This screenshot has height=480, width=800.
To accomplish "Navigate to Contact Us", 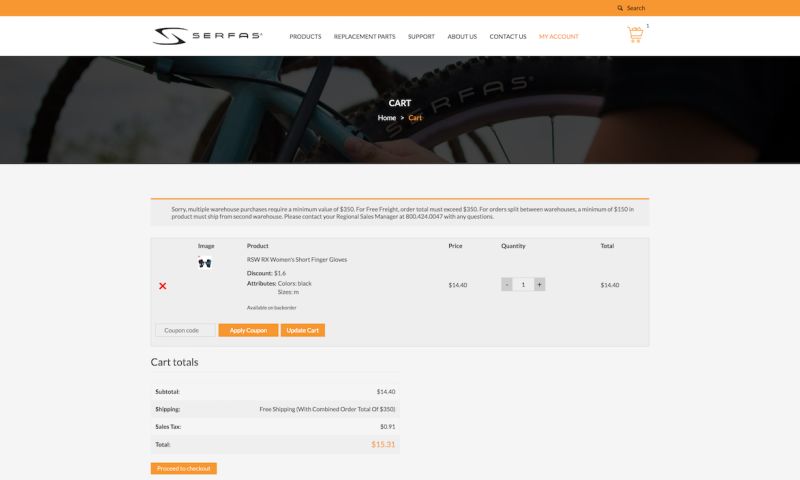I will pyautogui.click(x=508, y=37).
